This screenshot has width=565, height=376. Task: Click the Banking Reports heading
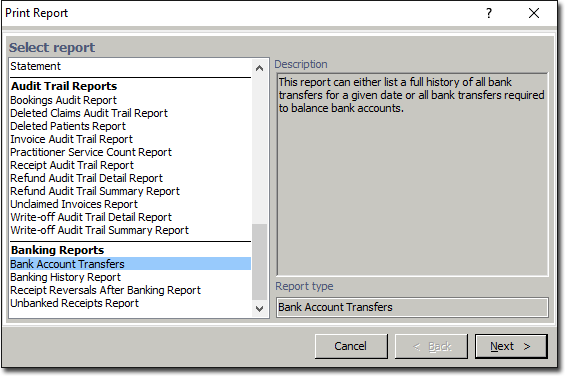click(58, 250)
